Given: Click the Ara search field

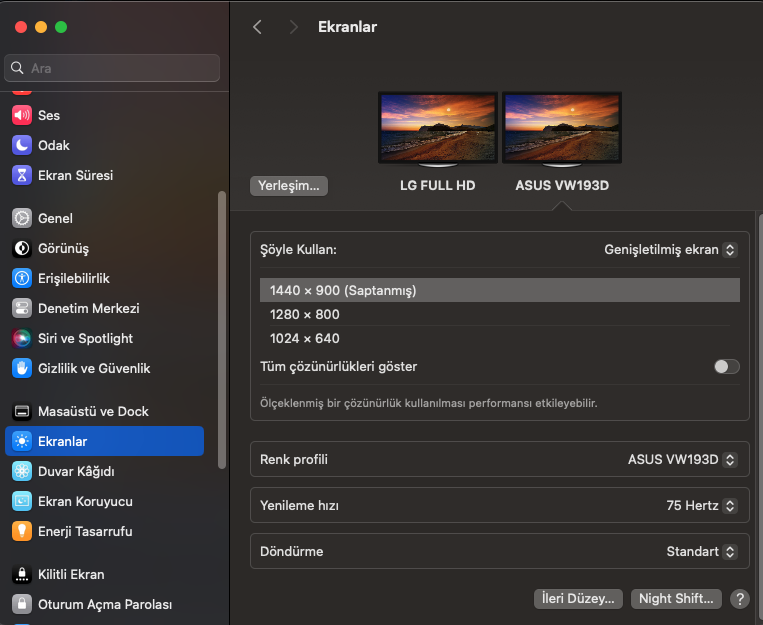Looking at the screenshot, I should tap(112, 68).
